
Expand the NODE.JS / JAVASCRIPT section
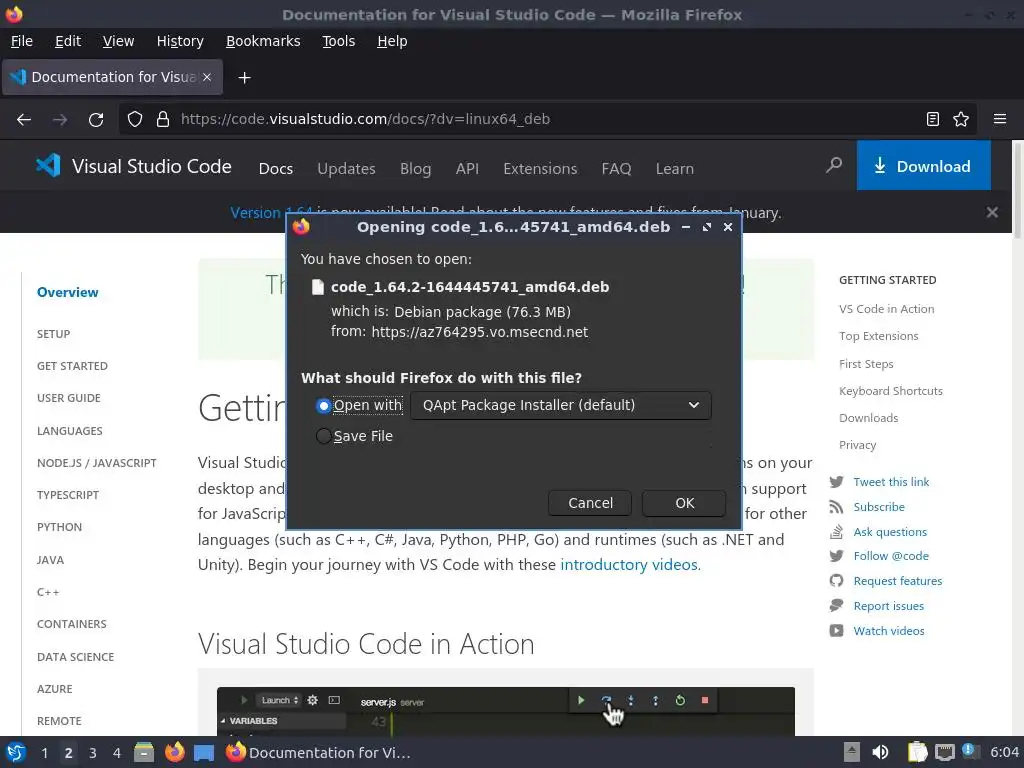coord(97,463)
